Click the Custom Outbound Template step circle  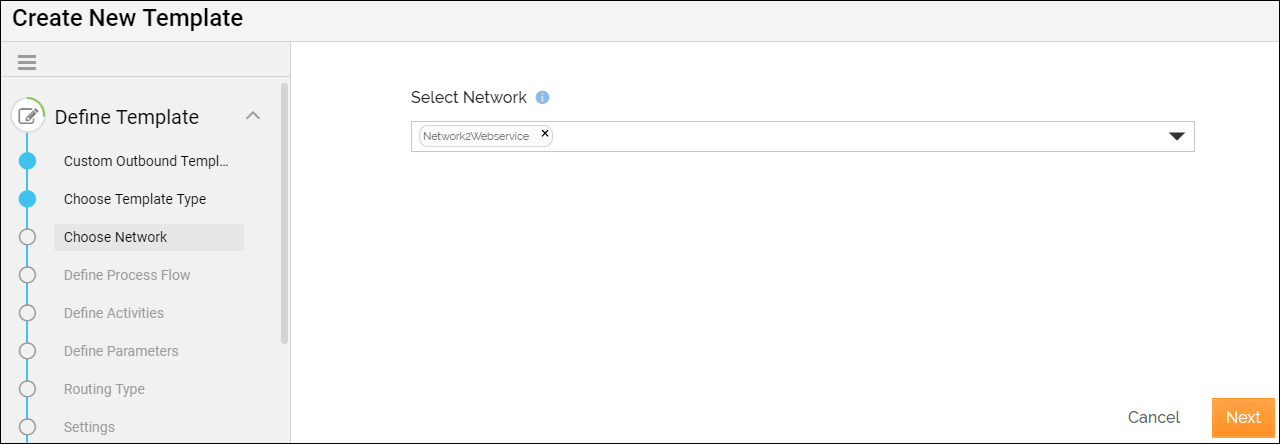[x=28, y=161]
